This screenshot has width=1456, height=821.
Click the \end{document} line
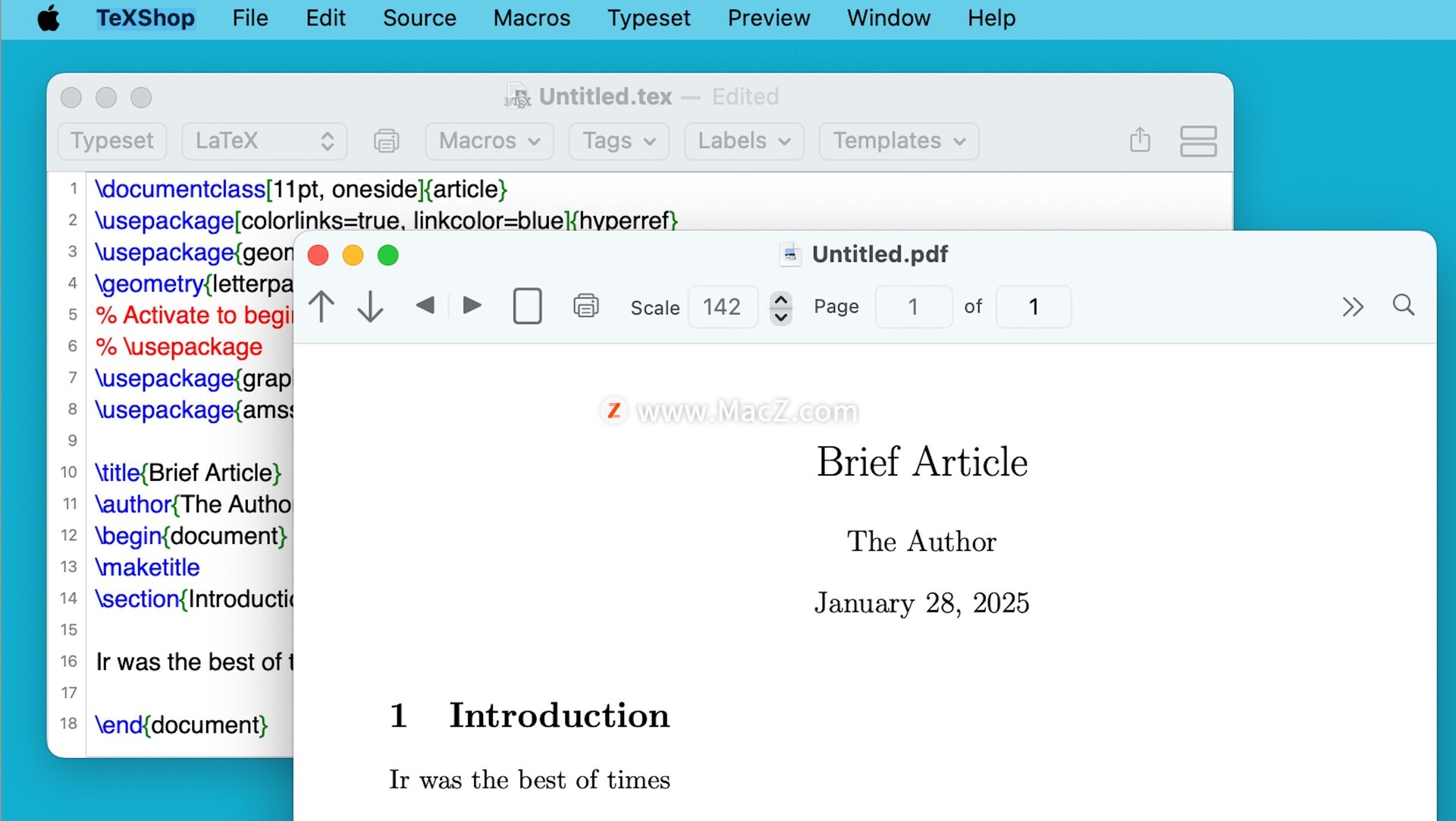coord(181,725)
